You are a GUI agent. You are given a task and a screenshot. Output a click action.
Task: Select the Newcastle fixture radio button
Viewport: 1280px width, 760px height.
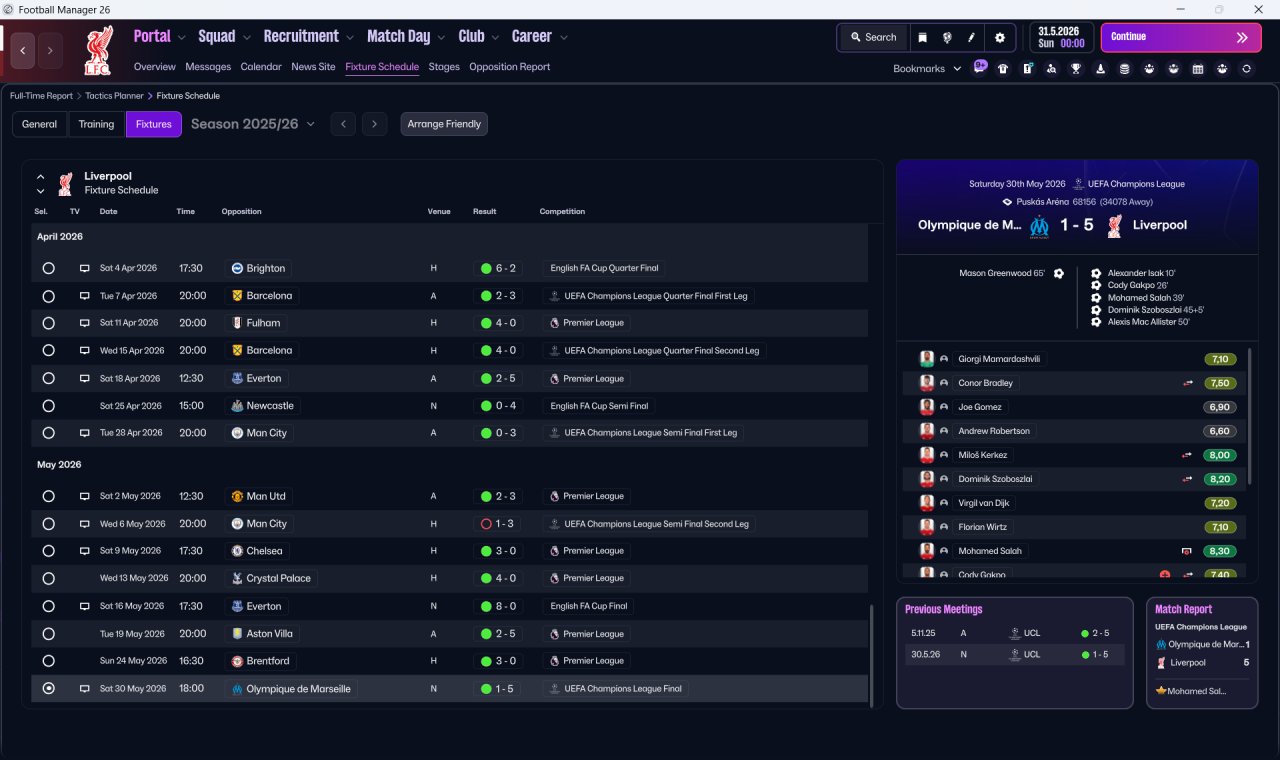pos(48,406)
